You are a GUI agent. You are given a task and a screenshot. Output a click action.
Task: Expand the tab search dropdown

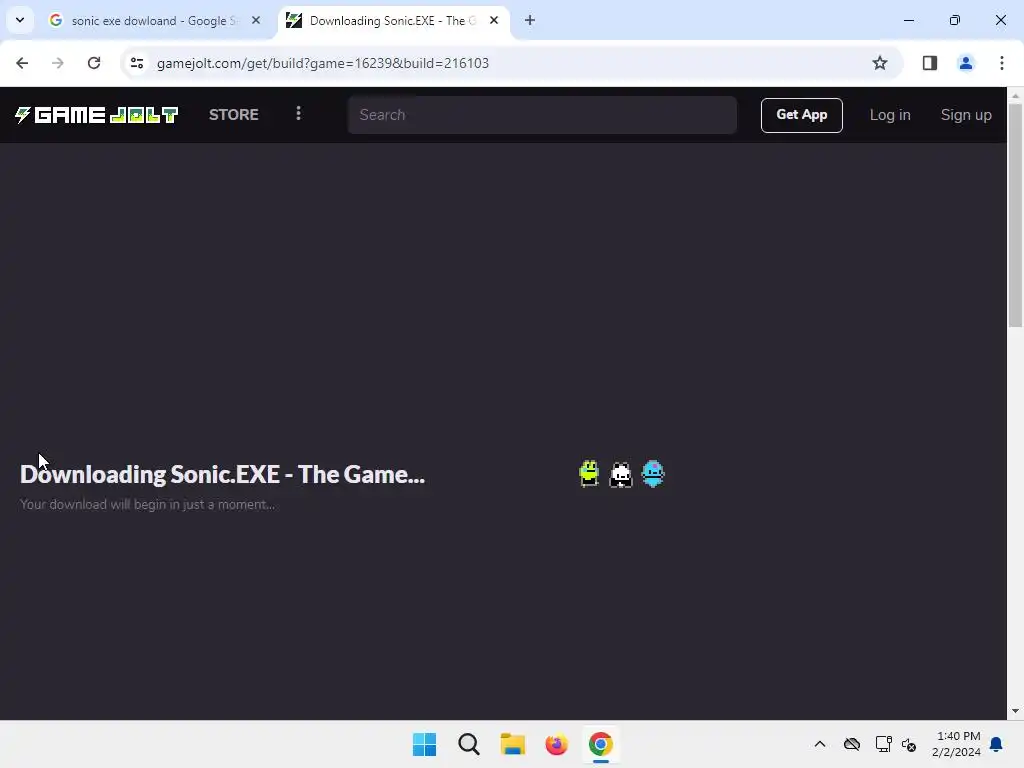coord(20,20)
